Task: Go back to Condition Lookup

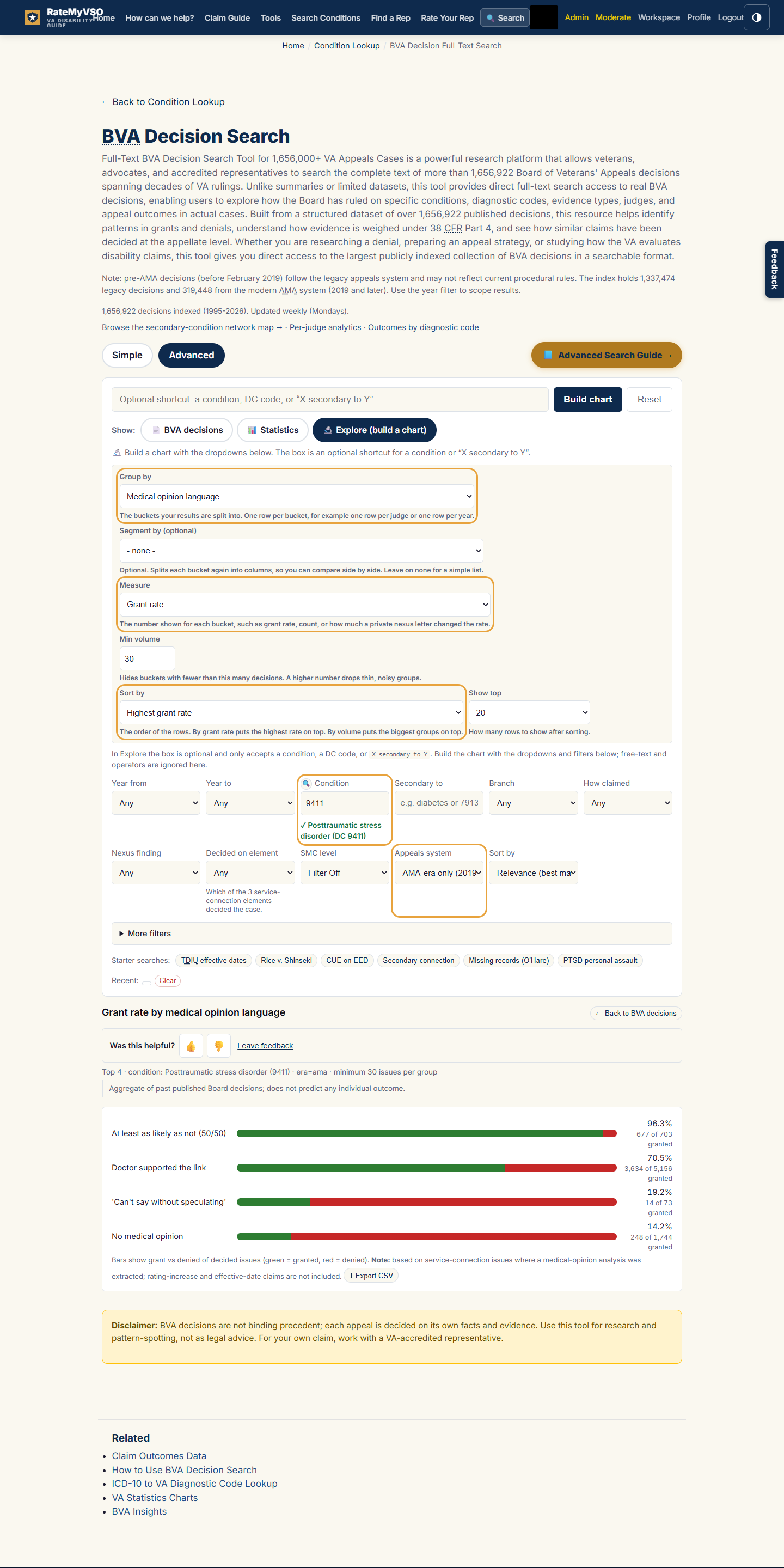Action: coord(163,102)
